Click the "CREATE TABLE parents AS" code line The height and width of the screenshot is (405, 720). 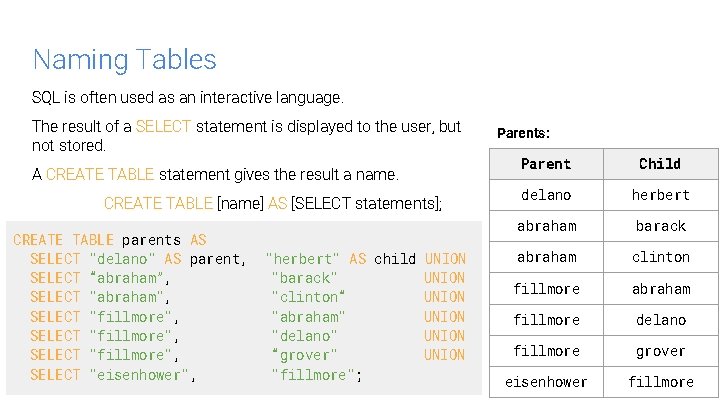(x=110, y=240)
